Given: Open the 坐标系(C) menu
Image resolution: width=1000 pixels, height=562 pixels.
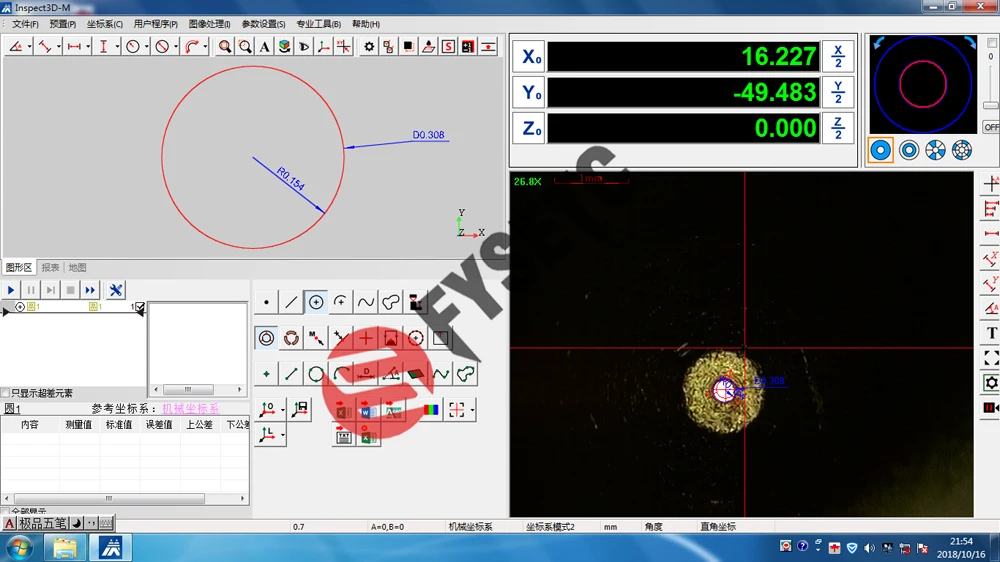Looking at the screenshot, I should (x=105, y=24).
